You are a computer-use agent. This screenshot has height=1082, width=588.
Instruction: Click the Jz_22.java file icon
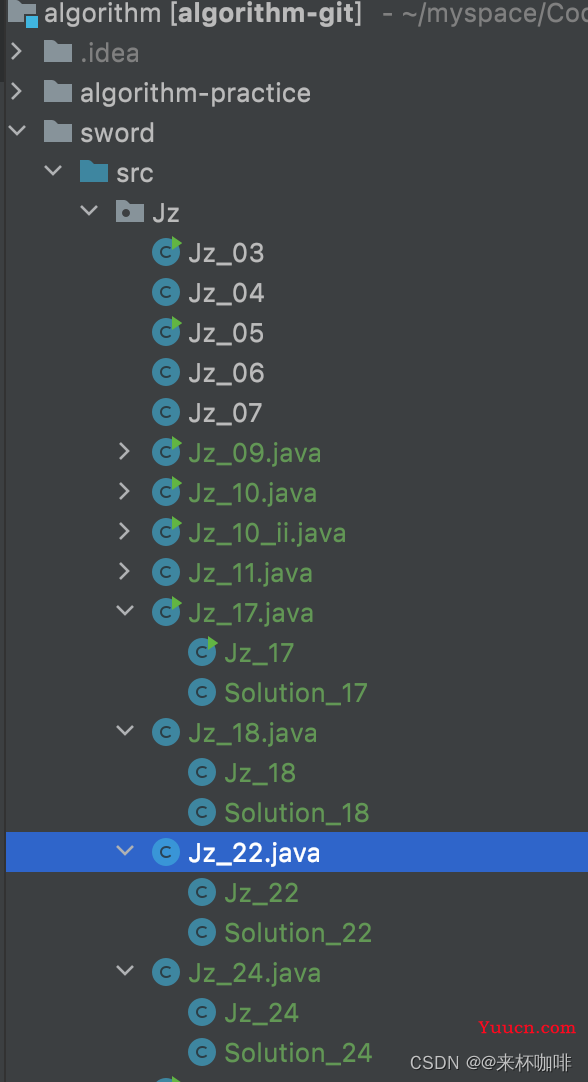click(166, 852)
